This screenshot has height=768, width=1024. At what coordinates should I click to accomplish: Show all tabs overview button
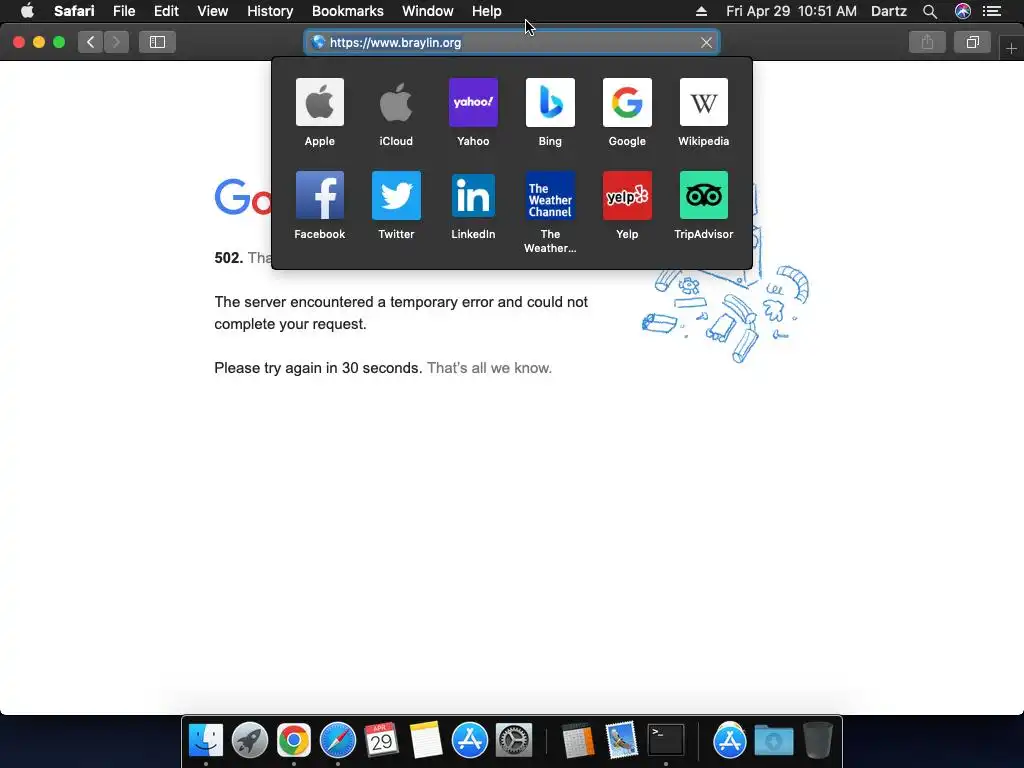click(972, 42)
